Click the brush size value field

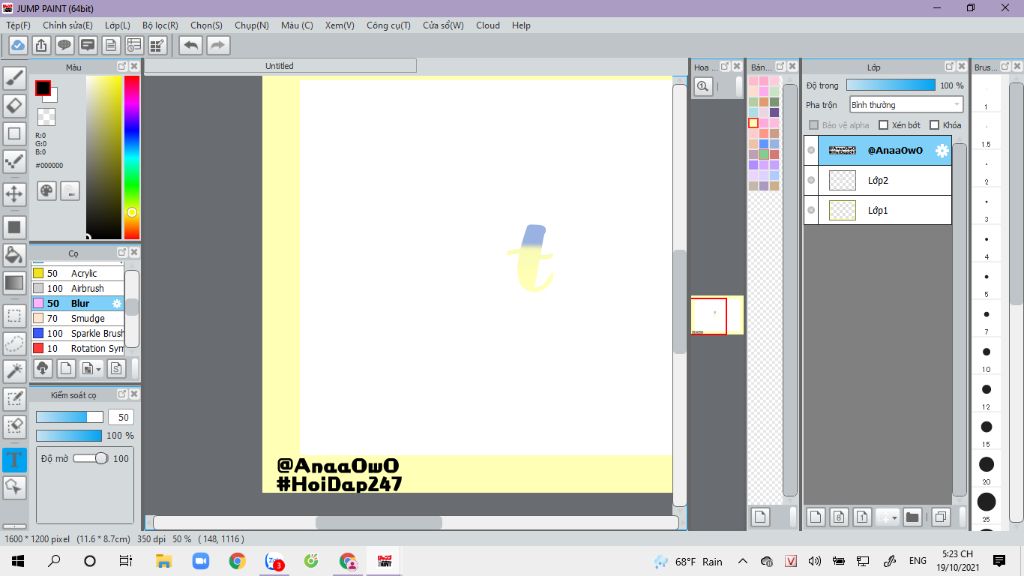pos(120,417)
